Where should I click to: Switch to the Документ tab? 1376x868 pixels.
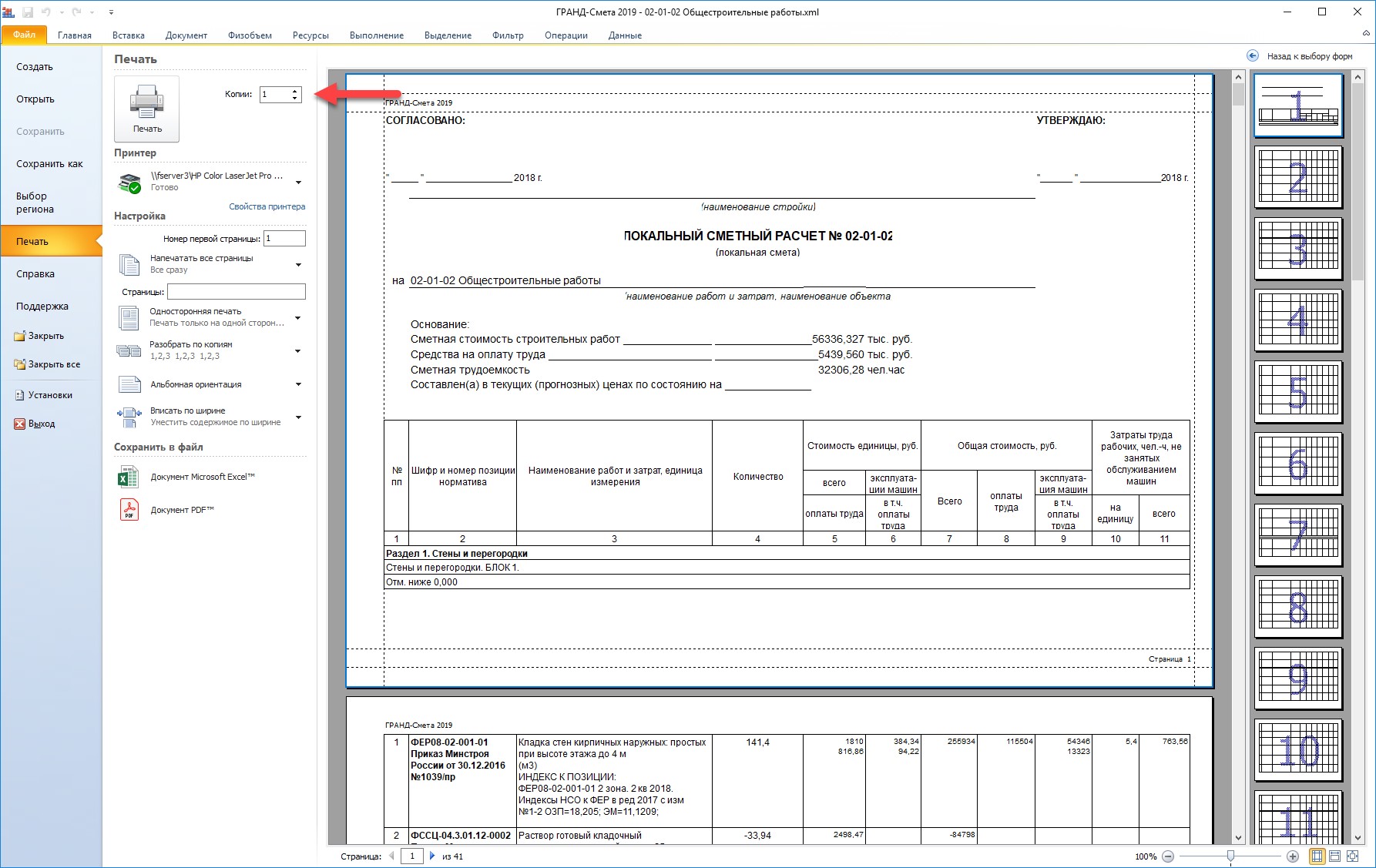click(x=186, y=35)
